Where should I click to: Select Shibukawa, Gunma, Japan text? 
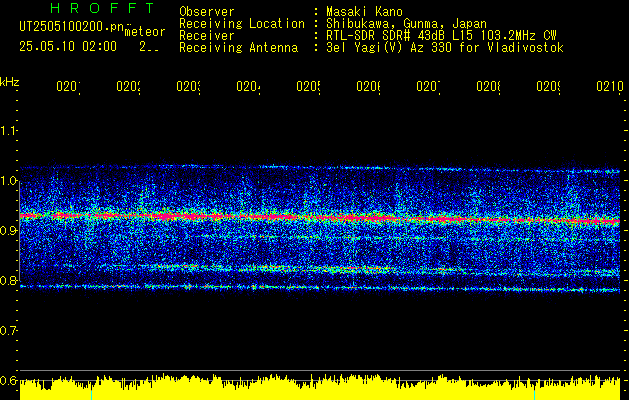coord(406,24)
